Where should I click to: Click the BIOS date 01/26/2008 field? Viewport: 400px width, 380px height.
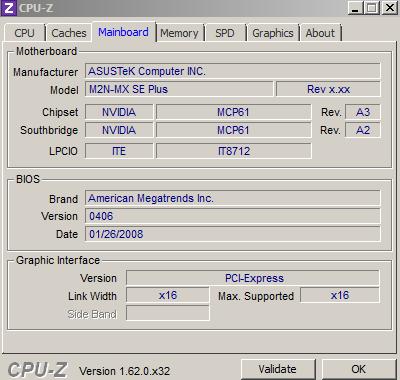point(233,234)
